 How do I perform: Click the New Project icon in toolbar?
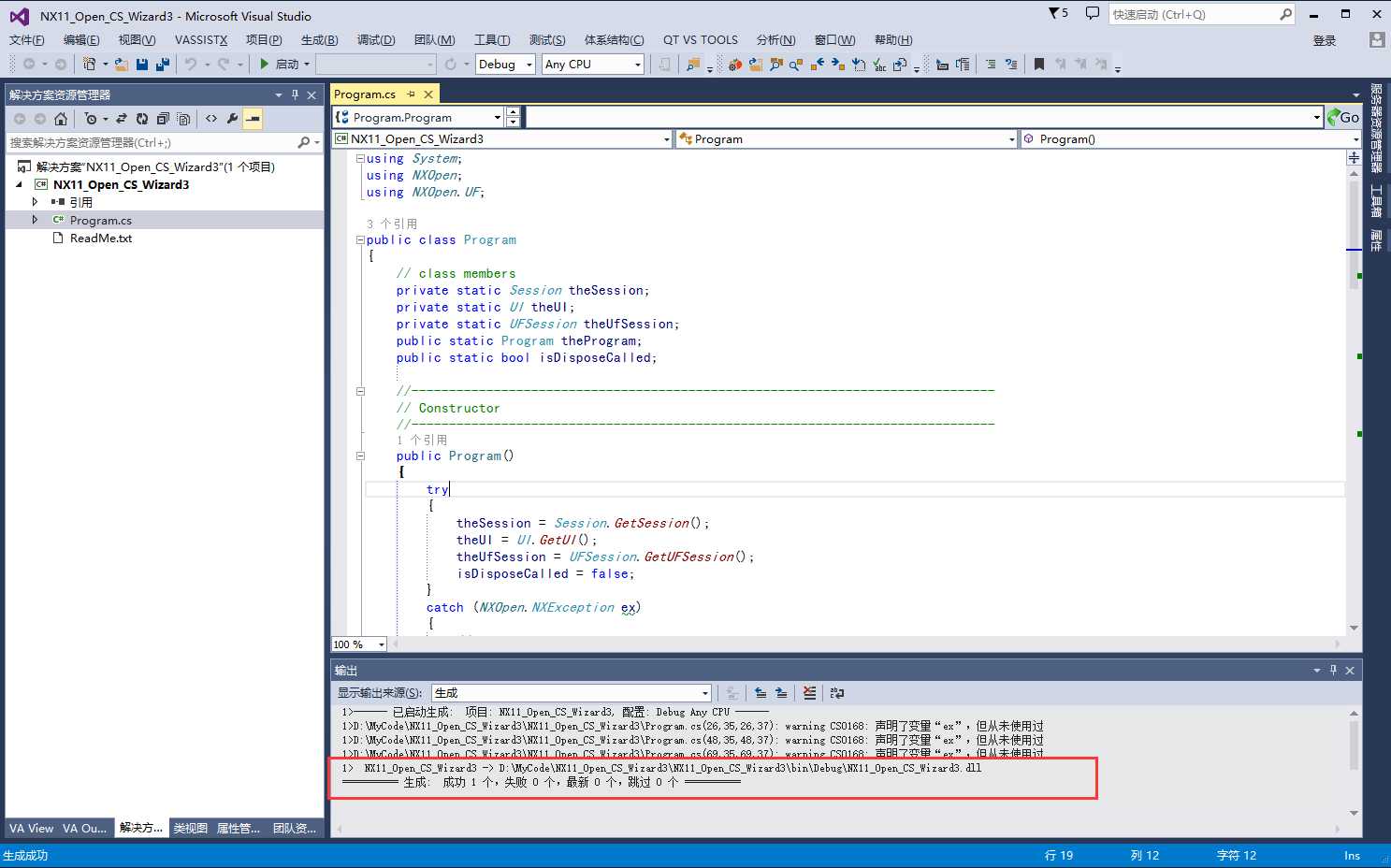[x=90, y=64]
